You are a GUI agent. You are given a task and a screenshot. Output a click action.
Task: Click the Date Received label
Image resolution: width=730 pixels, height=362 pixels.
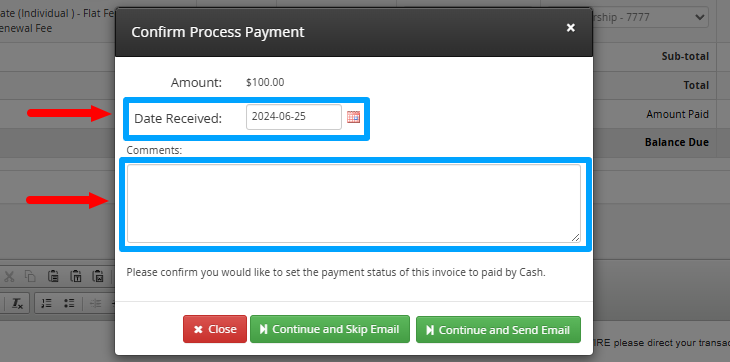pyautogui.click(x=178, y=119)
